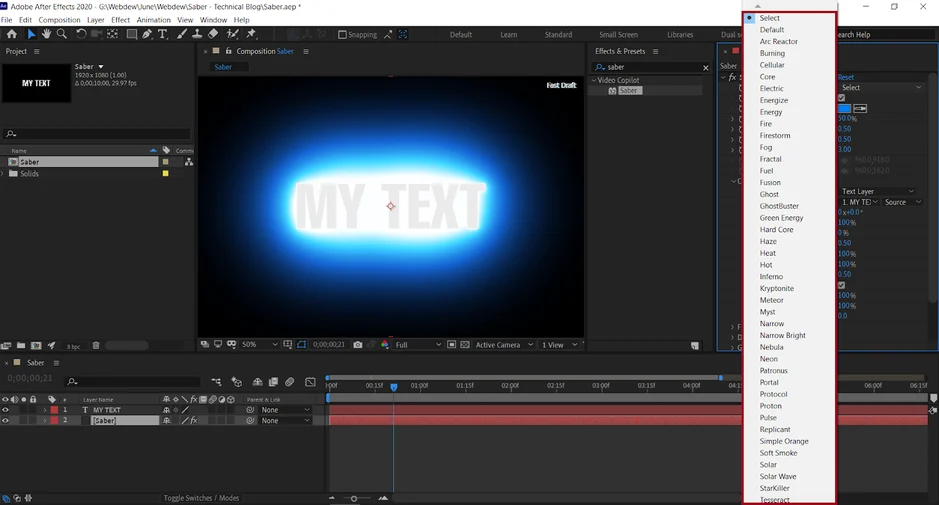Click the eyedropper next to the glow color
The height and width of the screenshot is (505, 939).
pyautogui.click(x=860, y=108)
